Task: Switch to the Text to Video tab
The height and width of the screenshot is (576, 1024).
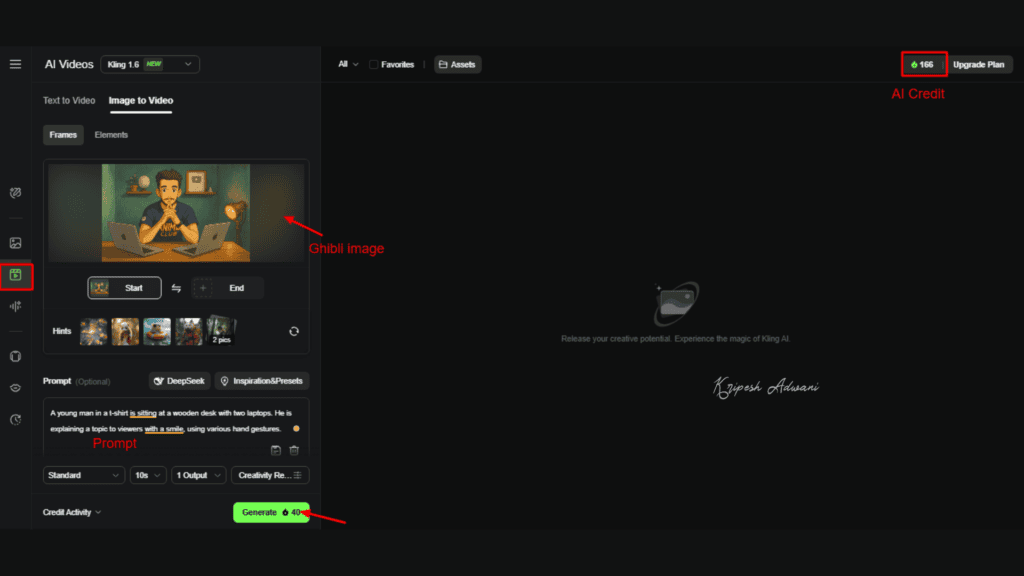Action: click(68, 100)
